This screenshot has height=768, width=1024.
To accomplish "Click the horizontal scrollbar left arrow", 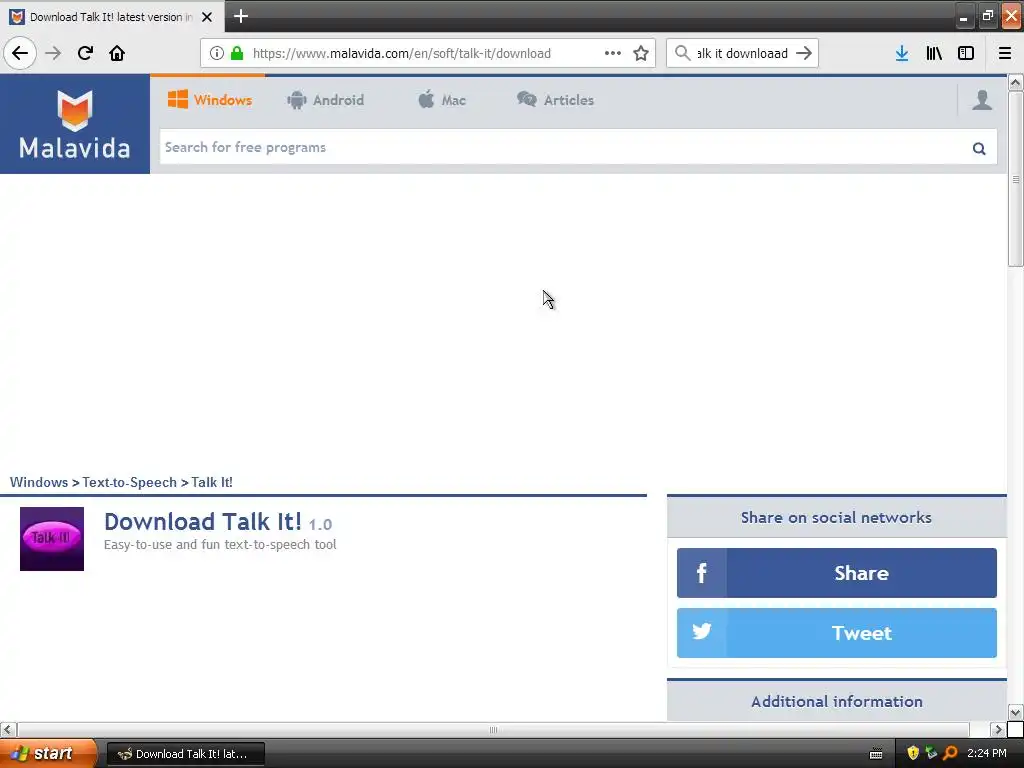I will [x=8, y=729].
